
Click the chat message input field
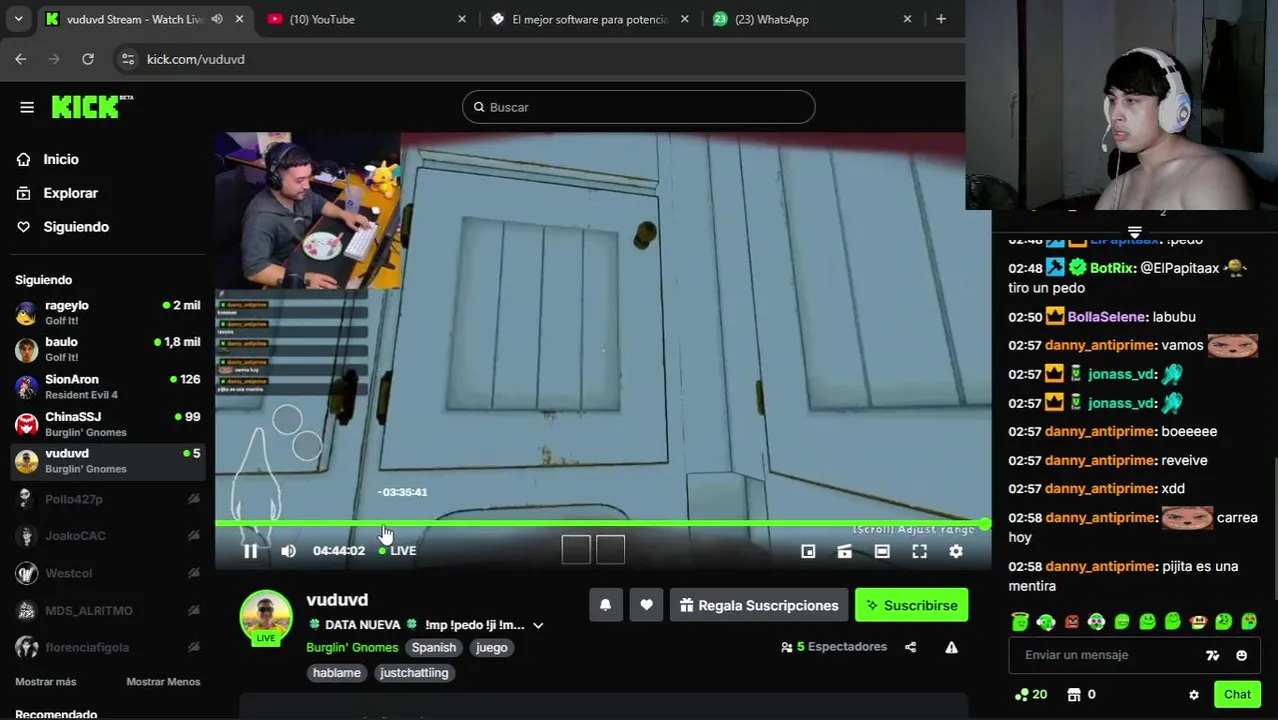click(x=1105, y=655)
